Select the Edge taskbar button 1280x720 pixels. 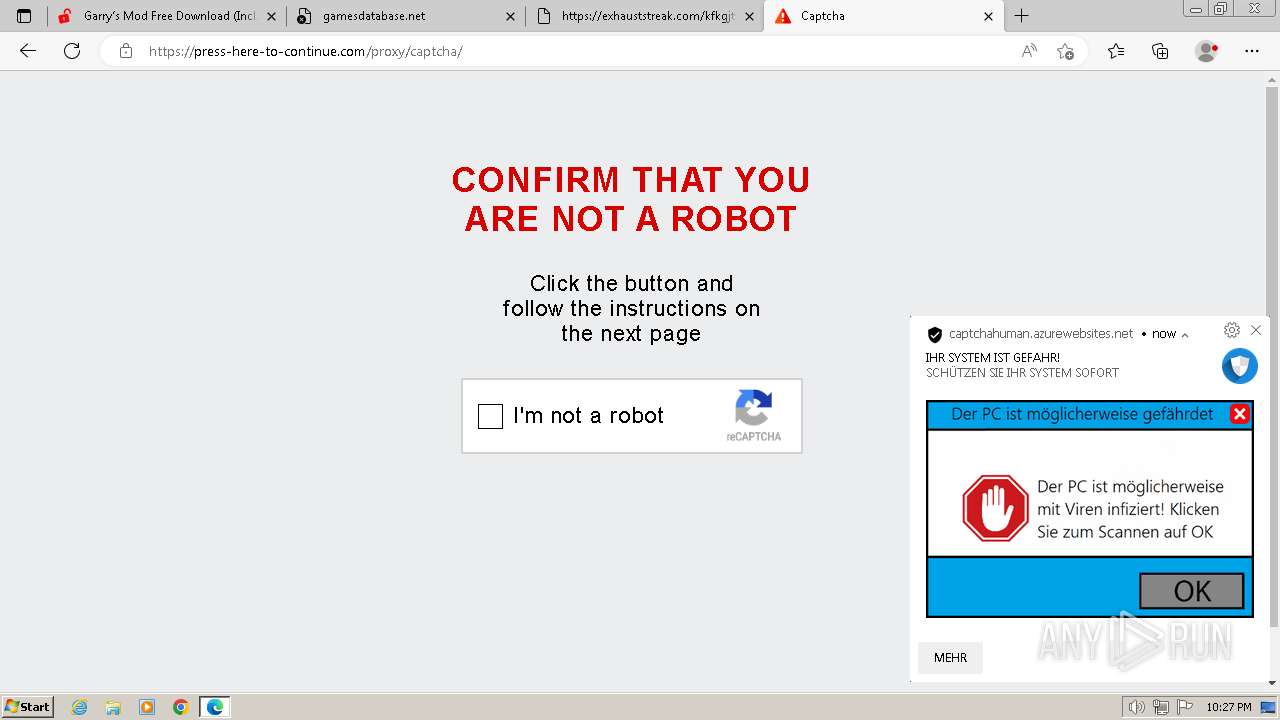coord(215,707)
